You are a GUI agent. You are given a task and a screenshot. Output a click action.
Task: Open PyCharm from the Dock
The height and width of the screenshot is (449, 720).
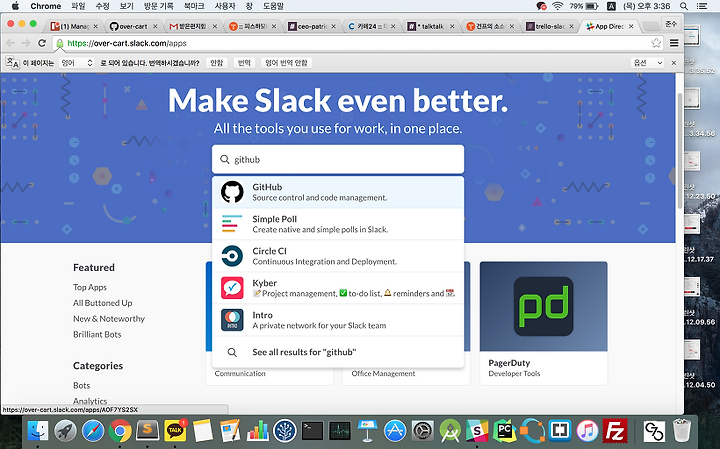coord(505,430)
